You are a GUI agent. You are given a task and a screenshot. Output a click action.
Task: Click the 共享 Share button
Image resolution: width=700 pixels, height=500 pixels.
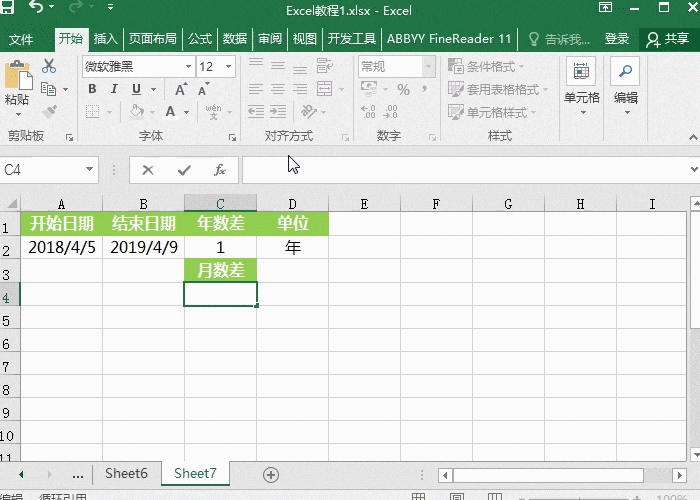668,39
